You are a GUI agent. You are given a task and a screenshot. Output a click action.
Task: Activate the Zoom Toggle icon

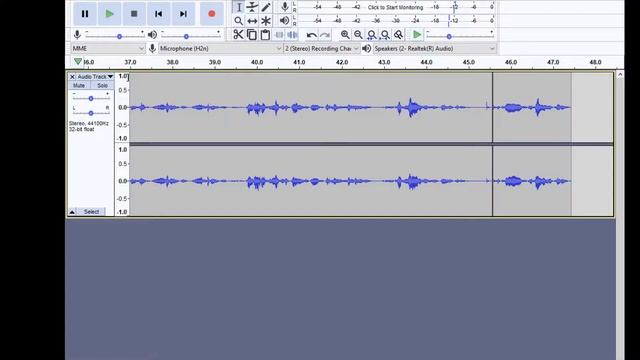pos(398,35)
